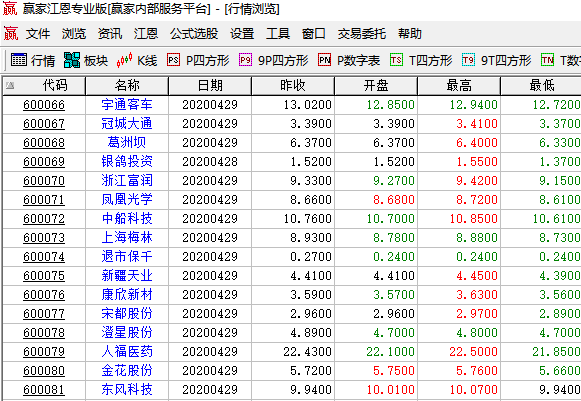The image size is (581, 401).
Task: Select stock name 金花股份
Action: [x=127, y=371]
